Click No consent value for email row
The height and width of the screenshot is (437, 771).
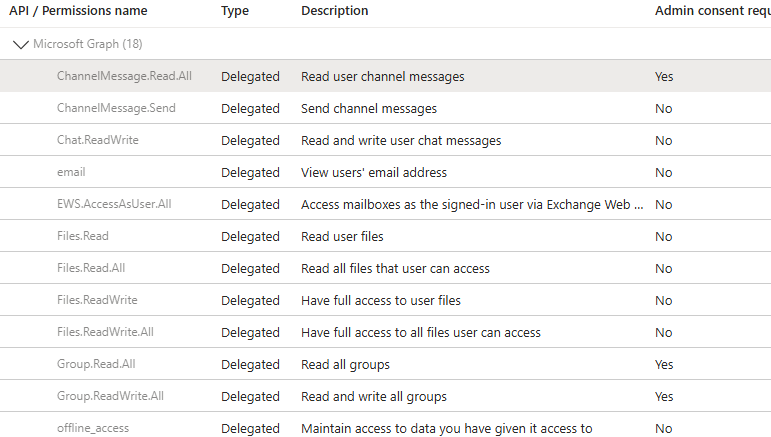(663, 173)
